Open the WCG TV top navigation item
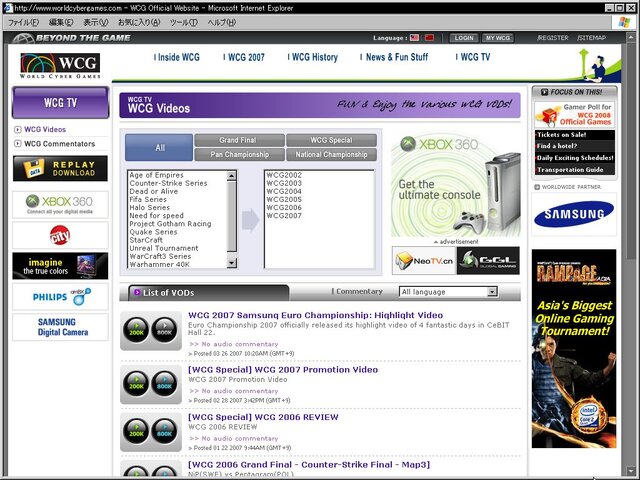 473,57
